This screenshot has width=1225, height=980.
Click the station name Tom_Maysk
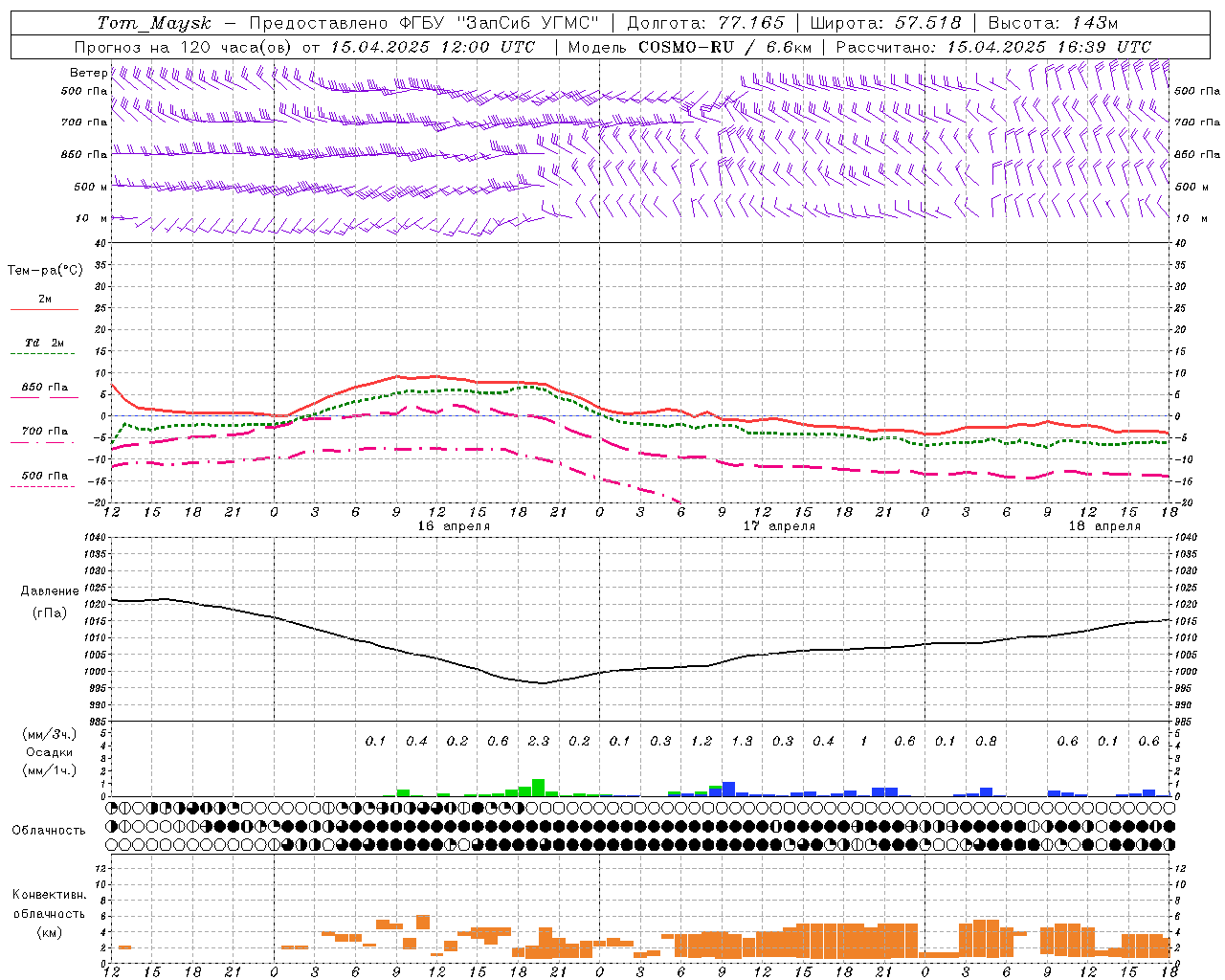coord(154,23)
